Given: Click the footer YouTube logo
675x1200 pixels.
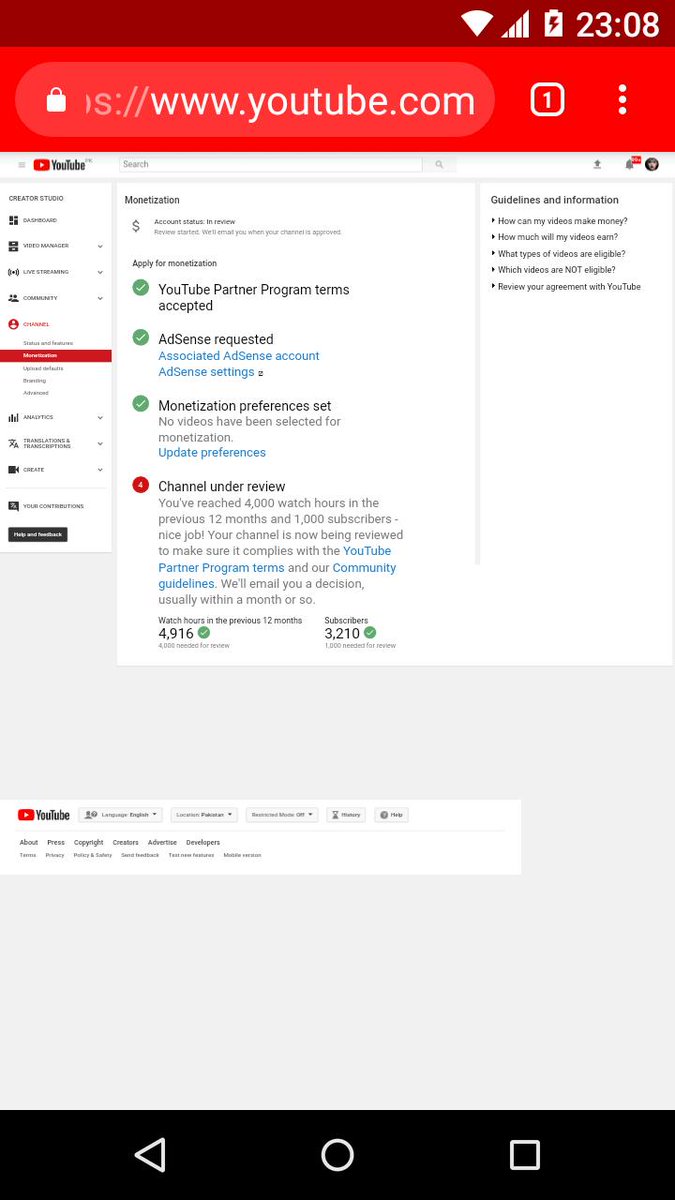Looking at the screenshot, I should 44,815.
